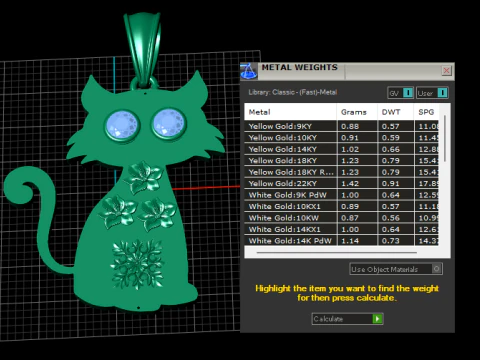Click the 0.56 DWT cell
480x360 pixels.
coord(396,218)
